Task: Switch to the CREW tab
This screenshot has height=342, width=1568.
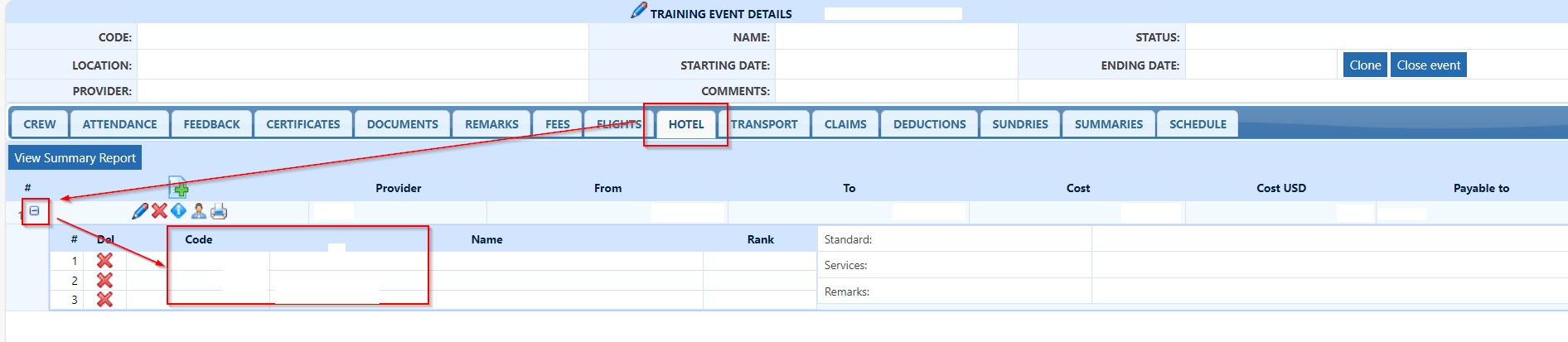Action: (x=40, y=124)
